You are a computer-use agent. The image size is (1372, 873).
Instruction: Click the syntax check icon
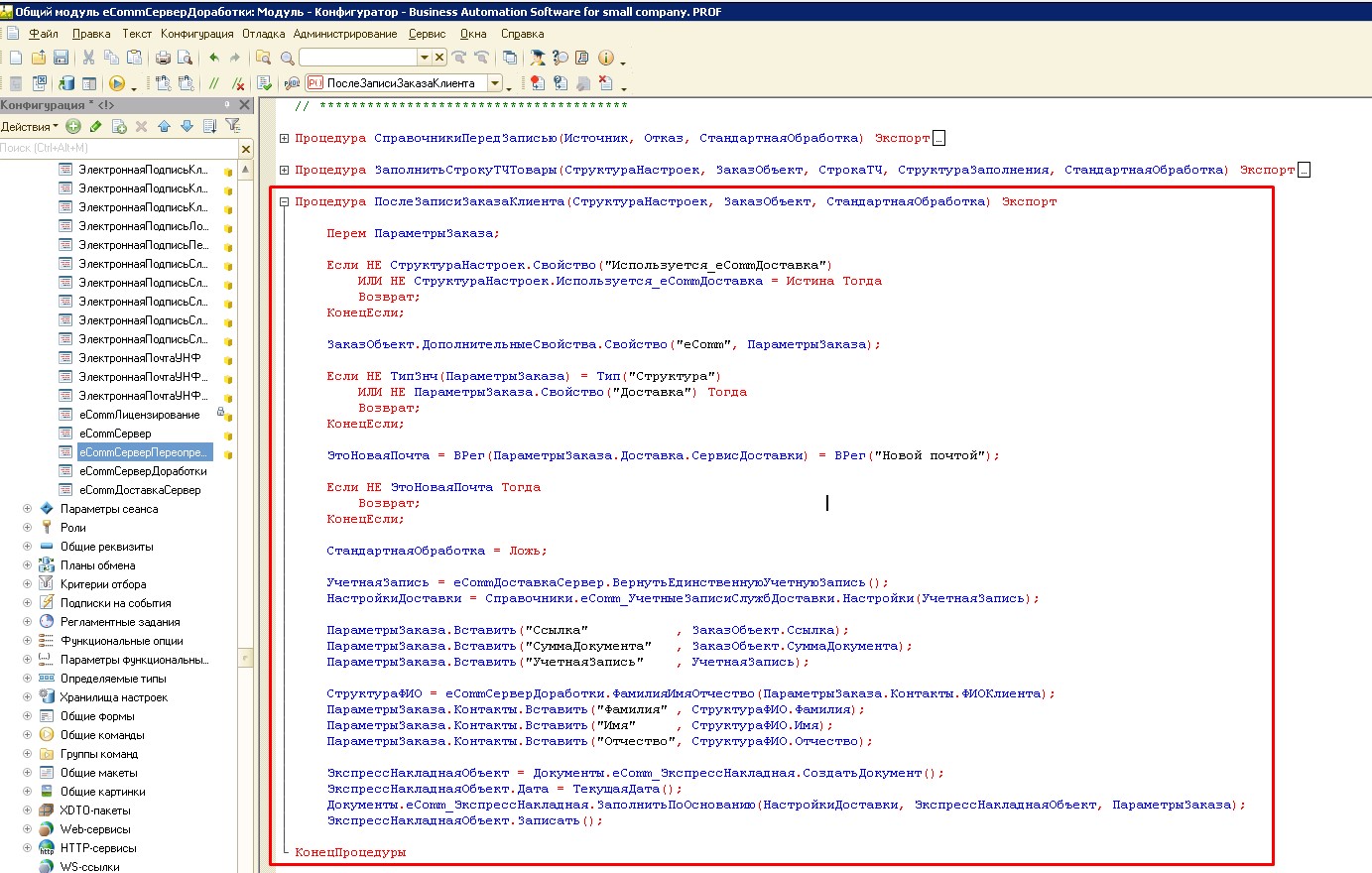tap(264, 83)
